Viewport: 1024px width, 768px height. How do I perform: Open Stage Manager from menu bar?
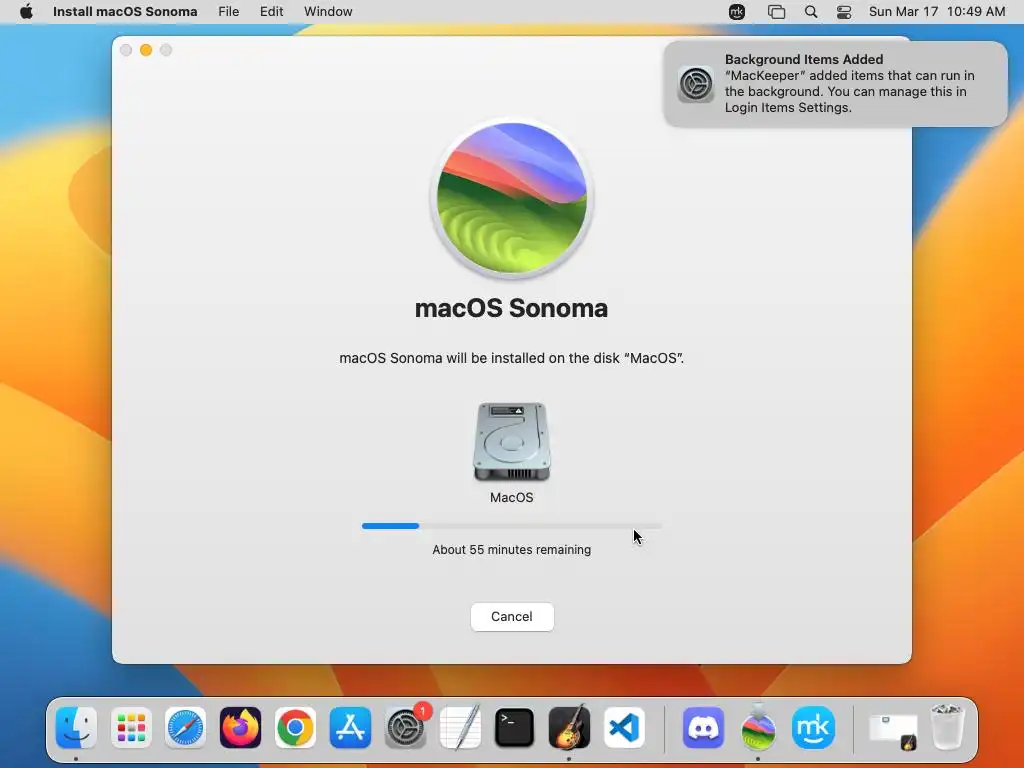[776, 12]
